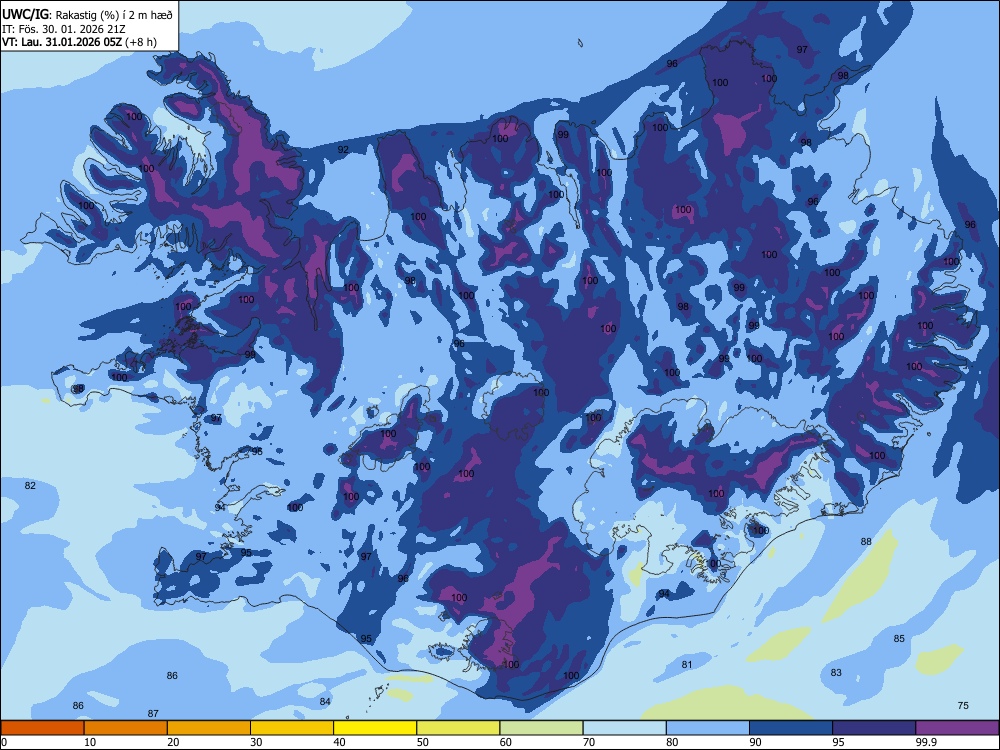The width and height of the screenshot is (1000, 750).
Task: Select the medium blue 80–90 legend swatch
Action: 708,728
